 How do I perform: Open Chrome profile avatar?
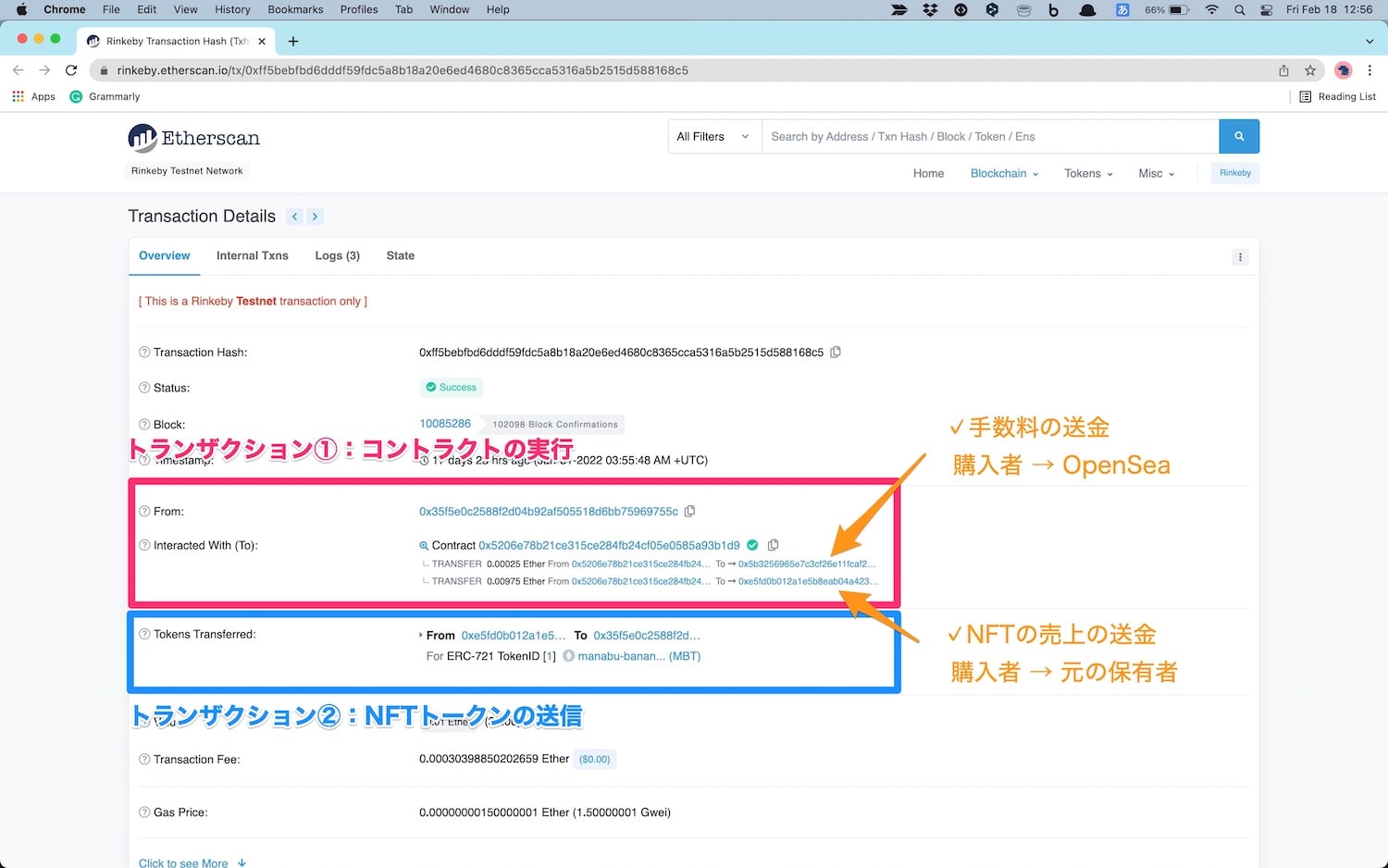1344,70
